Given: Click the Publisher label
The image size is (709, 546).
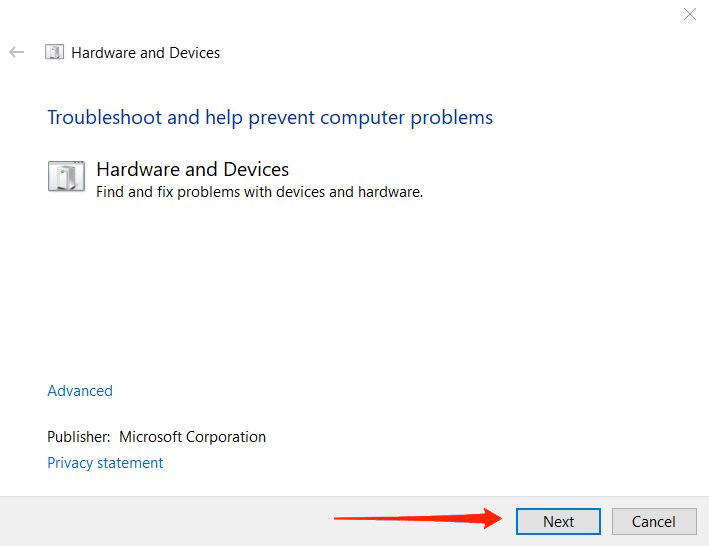Looking at the screenshot, I should click(x=79, y=437).
